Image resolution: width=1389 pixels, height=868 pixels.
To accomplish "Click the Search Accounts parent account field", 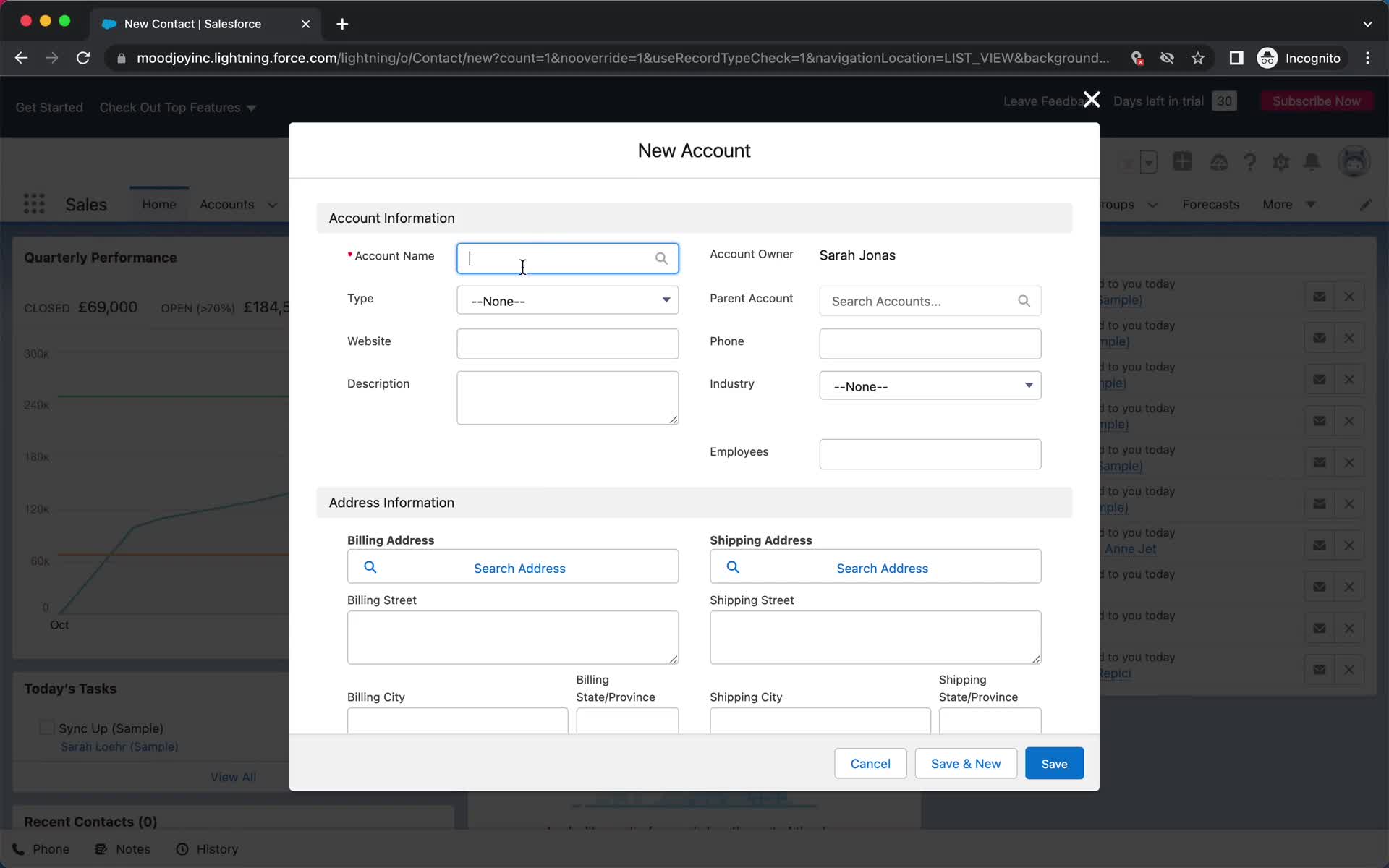I will coord(930,301).
